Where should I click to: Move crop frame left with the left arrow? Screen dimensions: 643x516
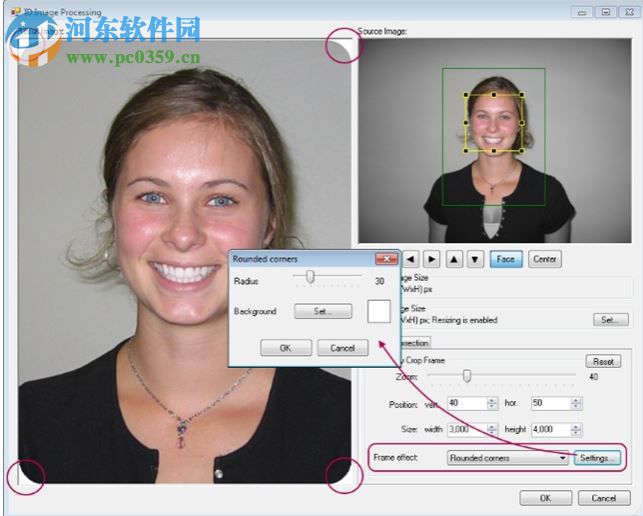pos(410,259)
